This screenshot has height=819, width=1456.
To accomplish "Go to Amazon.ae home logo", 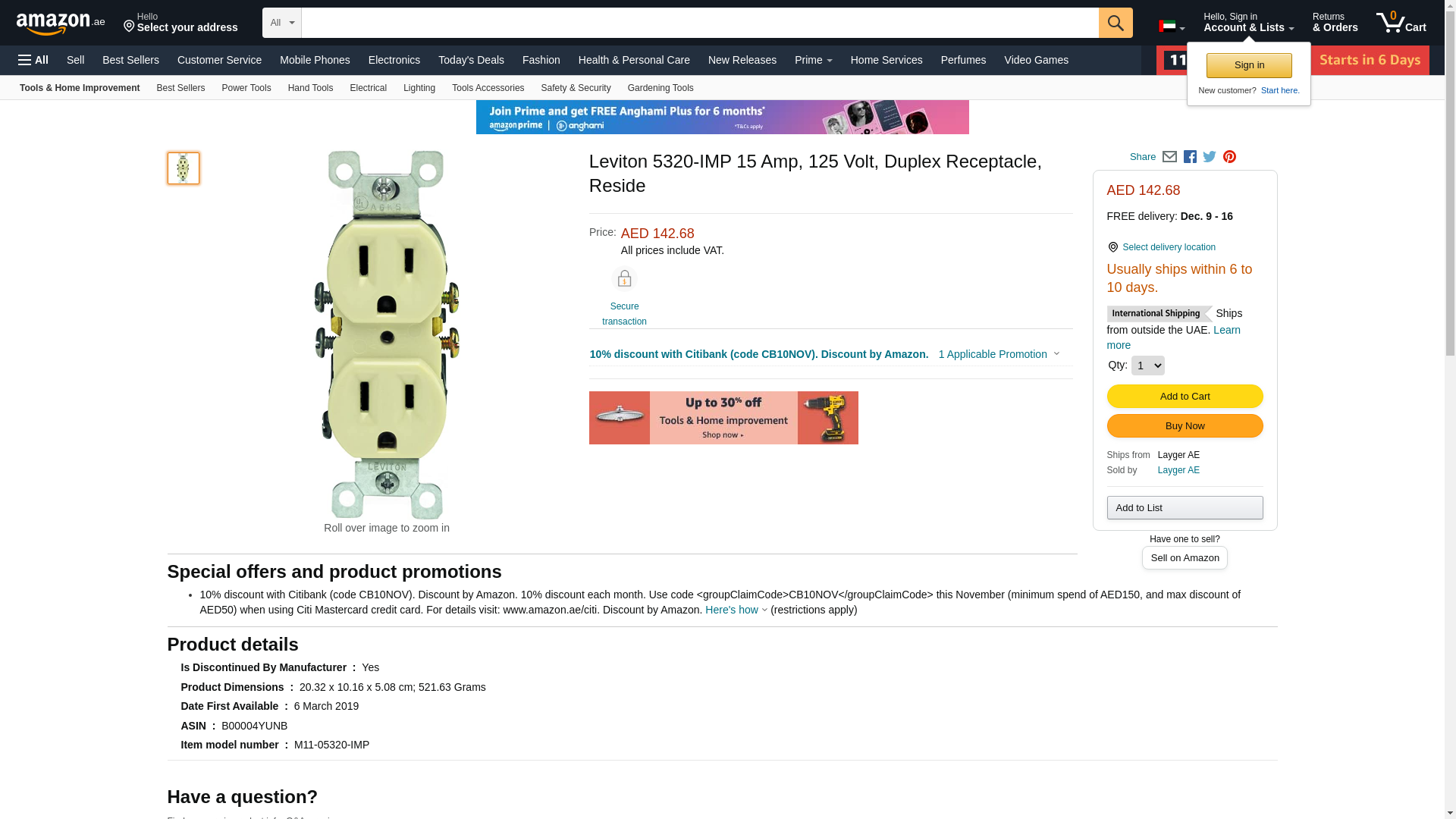I will click(61, 24).
